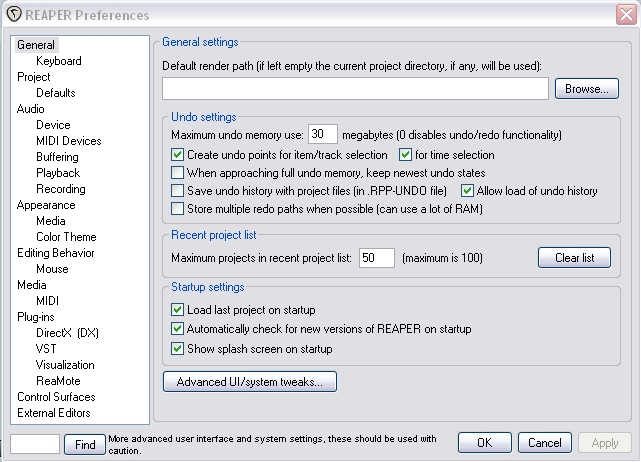Click the maximum undo memory field
The width and height of the screenshot is (641, 462).
(323, 135)
